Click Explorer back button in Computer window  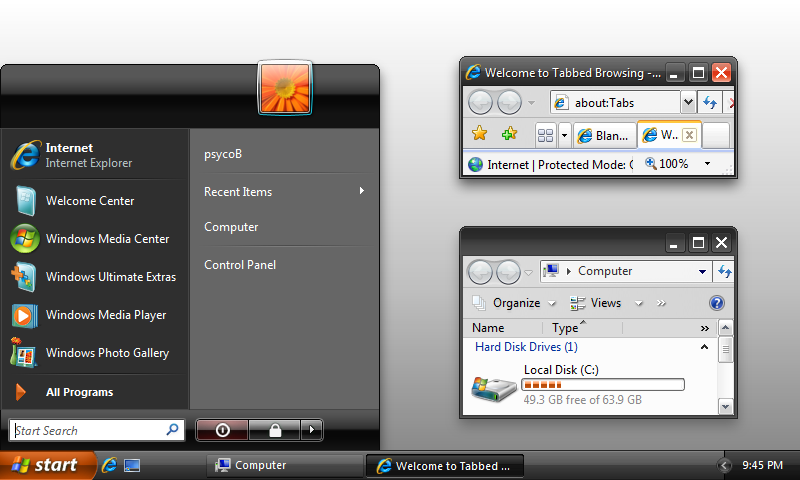pyautogui.click(x=480, y=272)
